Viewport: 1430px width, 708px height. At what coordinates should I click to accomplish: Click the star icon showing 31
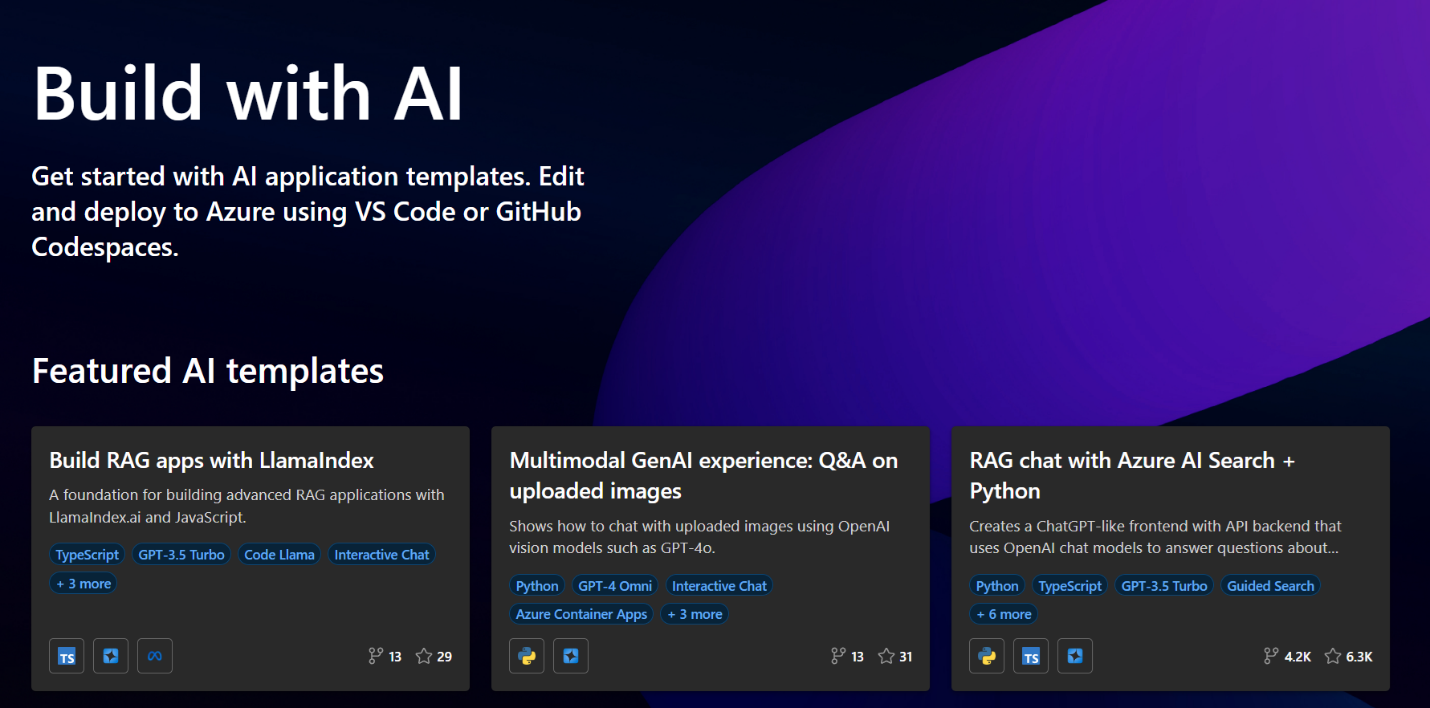pos(886,657)
